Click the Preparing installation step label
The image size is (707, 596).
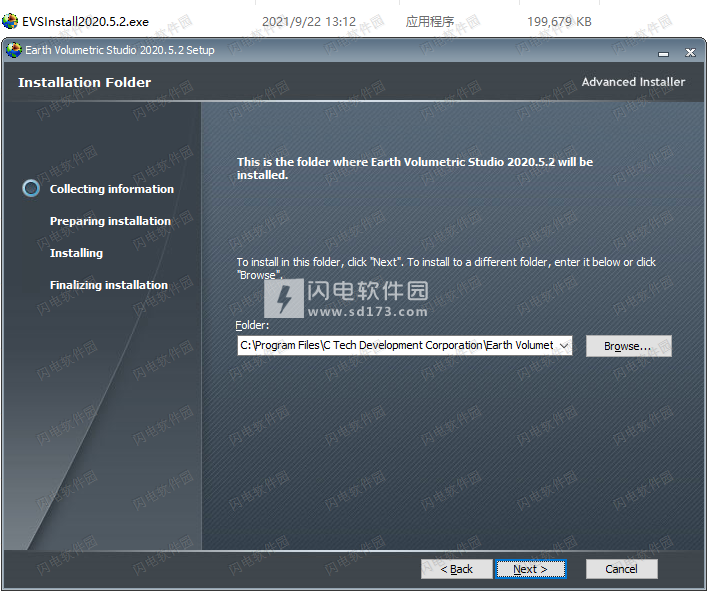110,221
